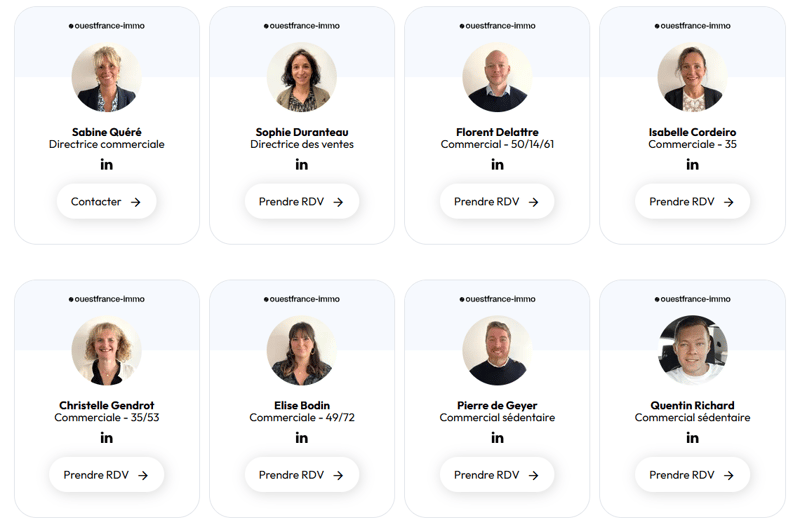Visit Isabelle Cordeiro's LinkedIn icon

[692, 165]
